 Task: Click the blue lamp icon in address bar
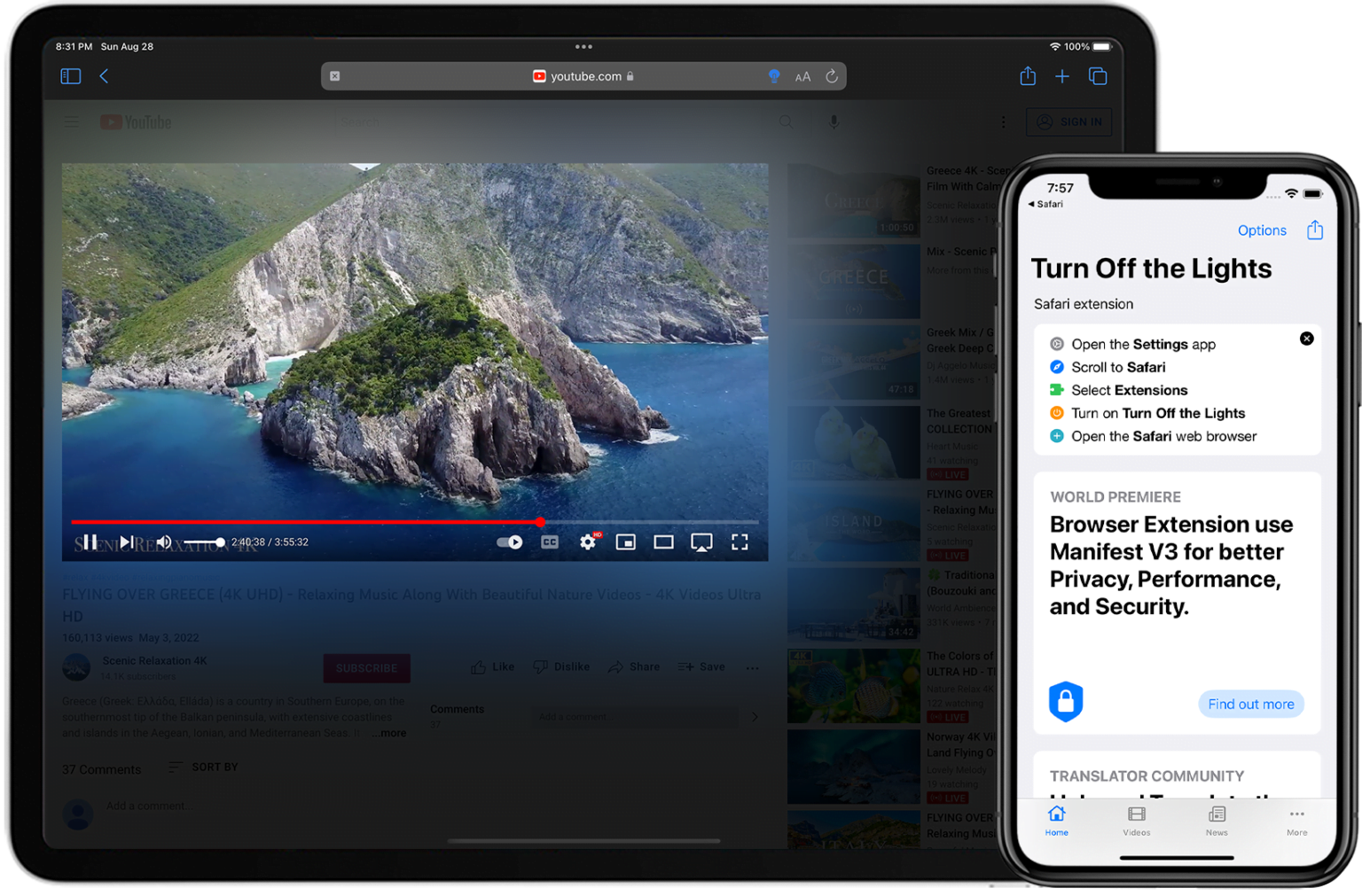click(774, 76)
